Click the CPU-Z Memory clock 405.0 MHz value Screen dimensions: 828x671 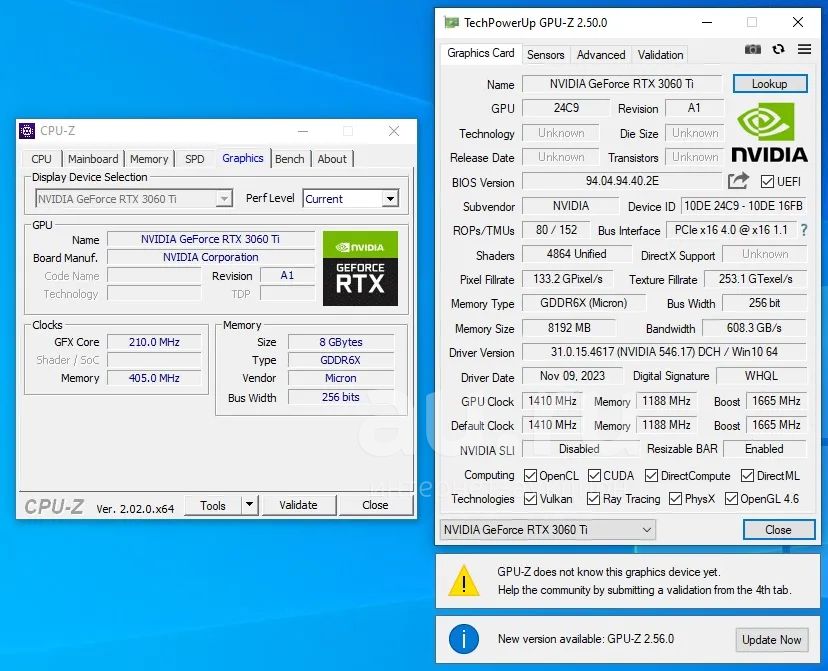[x=154, y=378]
